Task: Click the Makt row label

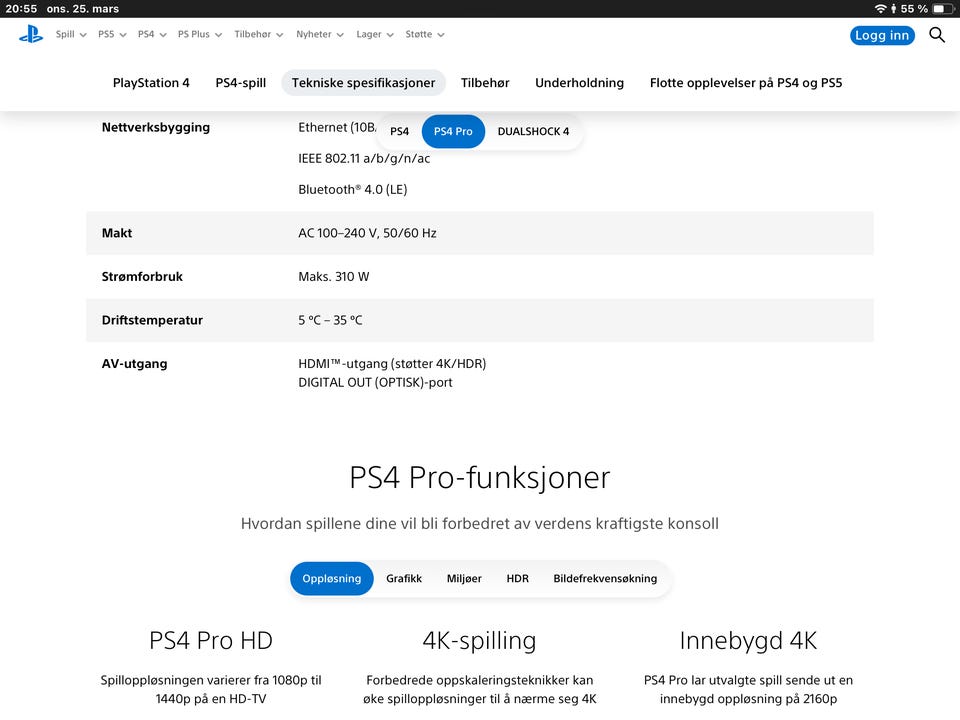Action: click(117, 233)
